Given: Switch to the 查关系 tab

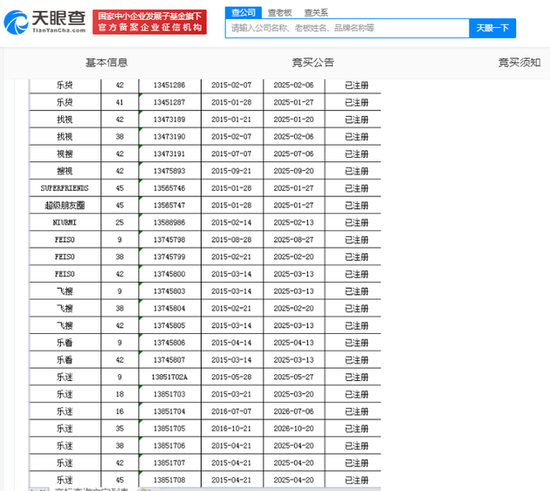Looking at the screenshot, I should [316, 13].
